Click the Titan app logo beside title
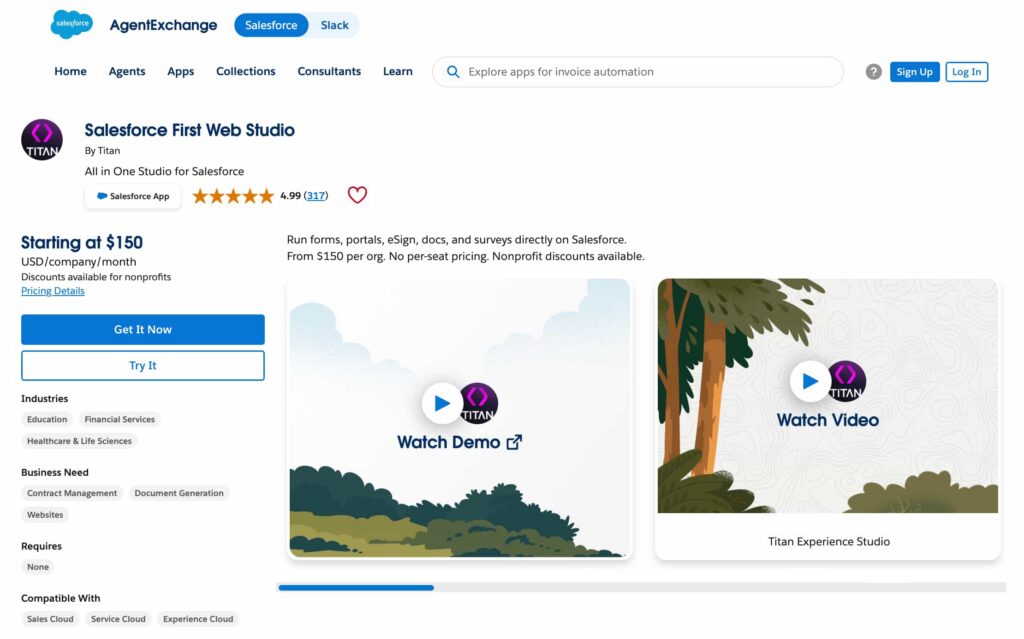1024x639 pixels. (42, 140)
